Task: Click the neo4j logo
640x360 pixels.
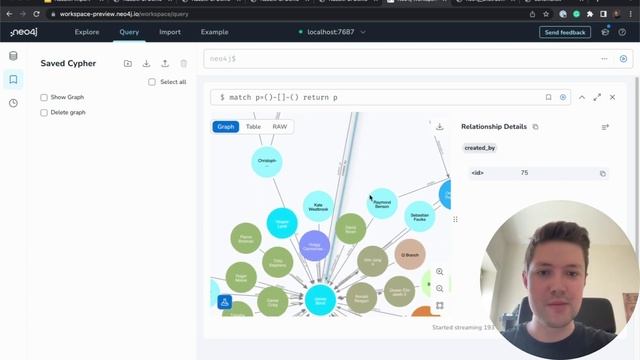Action: (x=24, y=32)
